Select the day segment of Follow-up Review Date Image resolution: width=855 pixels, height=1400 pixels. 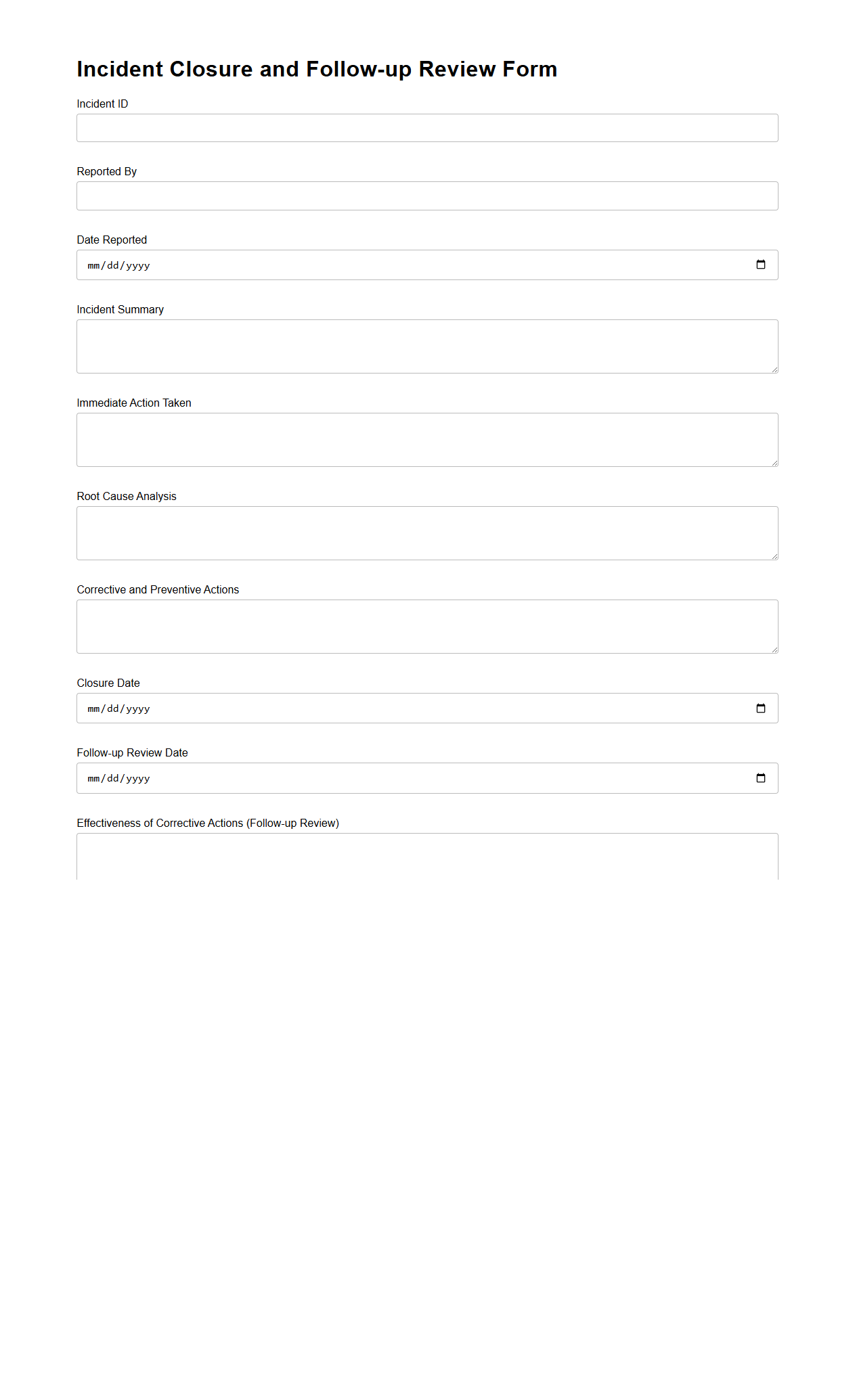tap(113, 779)
